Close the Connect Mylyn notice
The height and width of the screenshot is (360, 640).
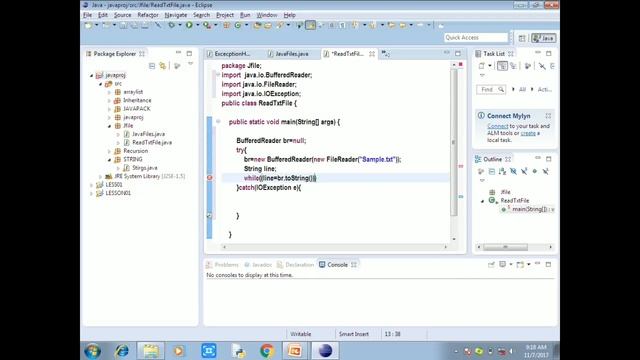click(x=548, y=116)
